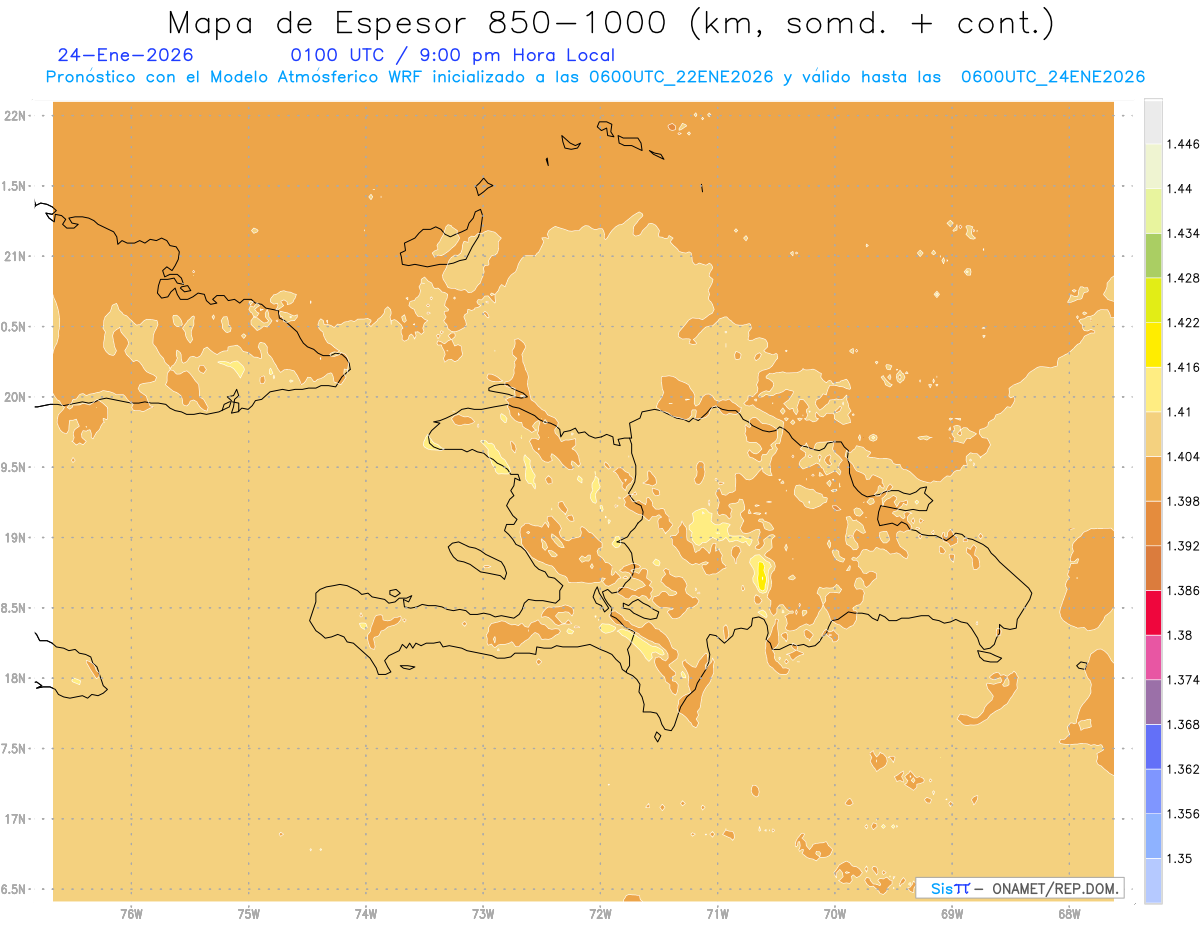Click the latitude label '21N'
Image resolution: width=1200 pixels, height=927 pixels.
point(16,256)
